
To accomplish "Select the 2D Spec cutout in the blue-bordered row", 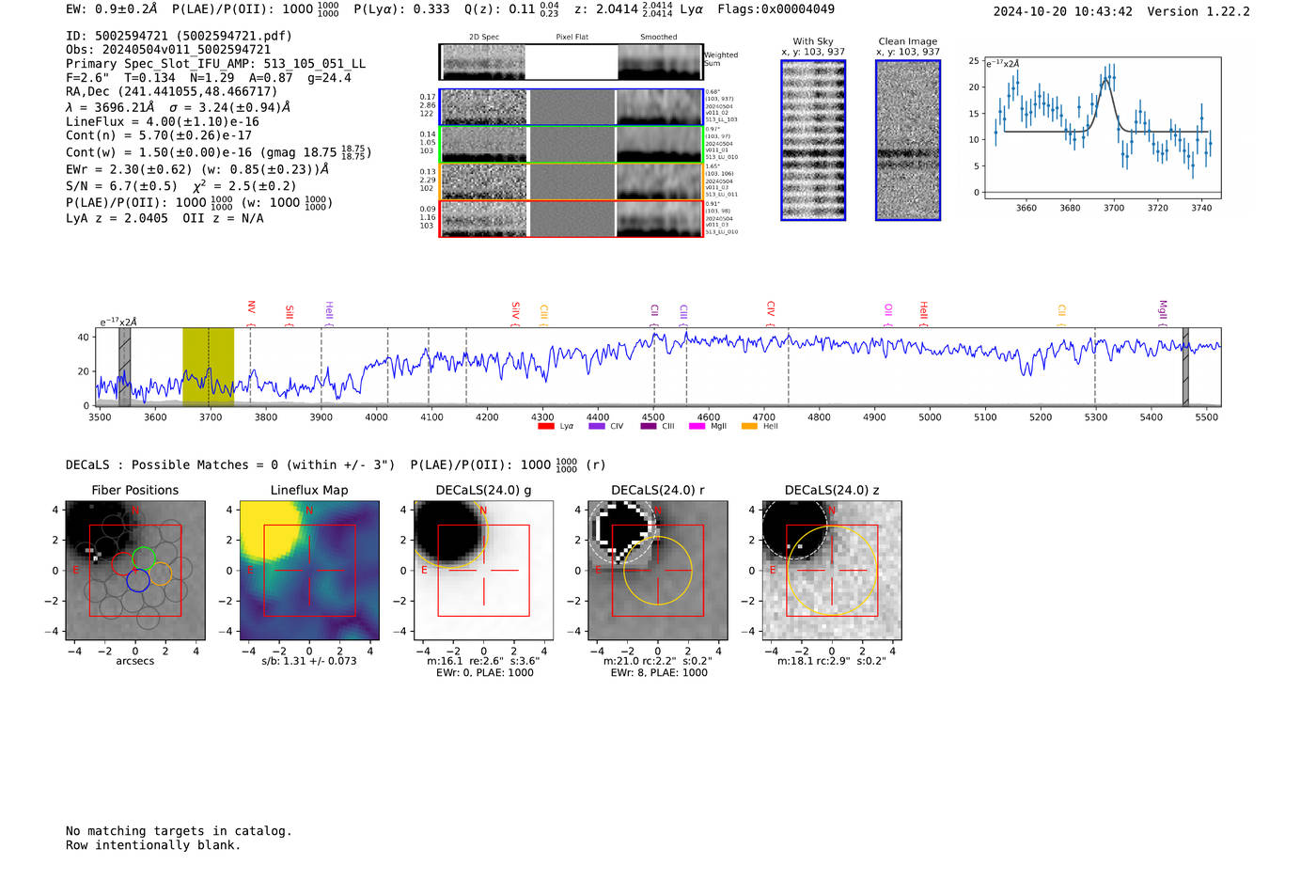I will pos(484,107).
